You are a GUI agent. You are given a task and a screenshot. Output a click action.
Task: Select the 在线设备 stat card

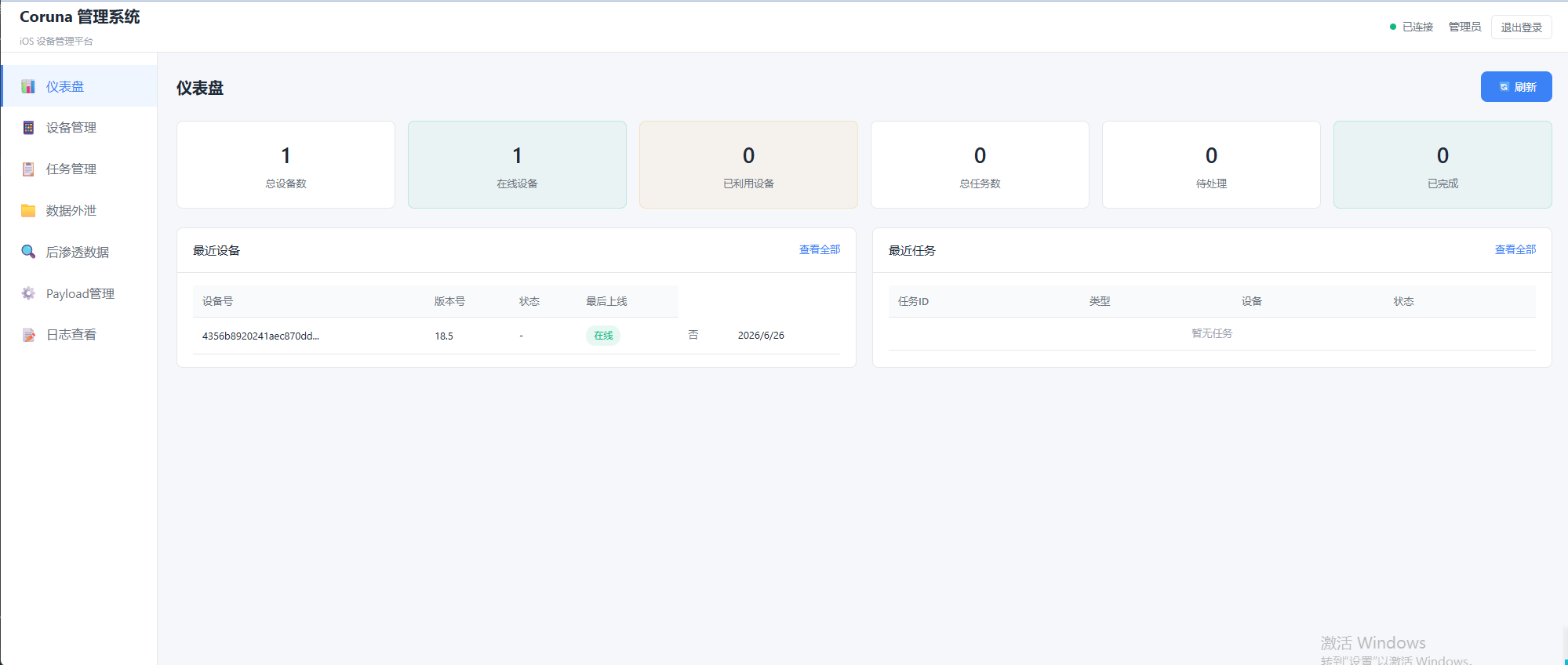(x=517, y=165)
